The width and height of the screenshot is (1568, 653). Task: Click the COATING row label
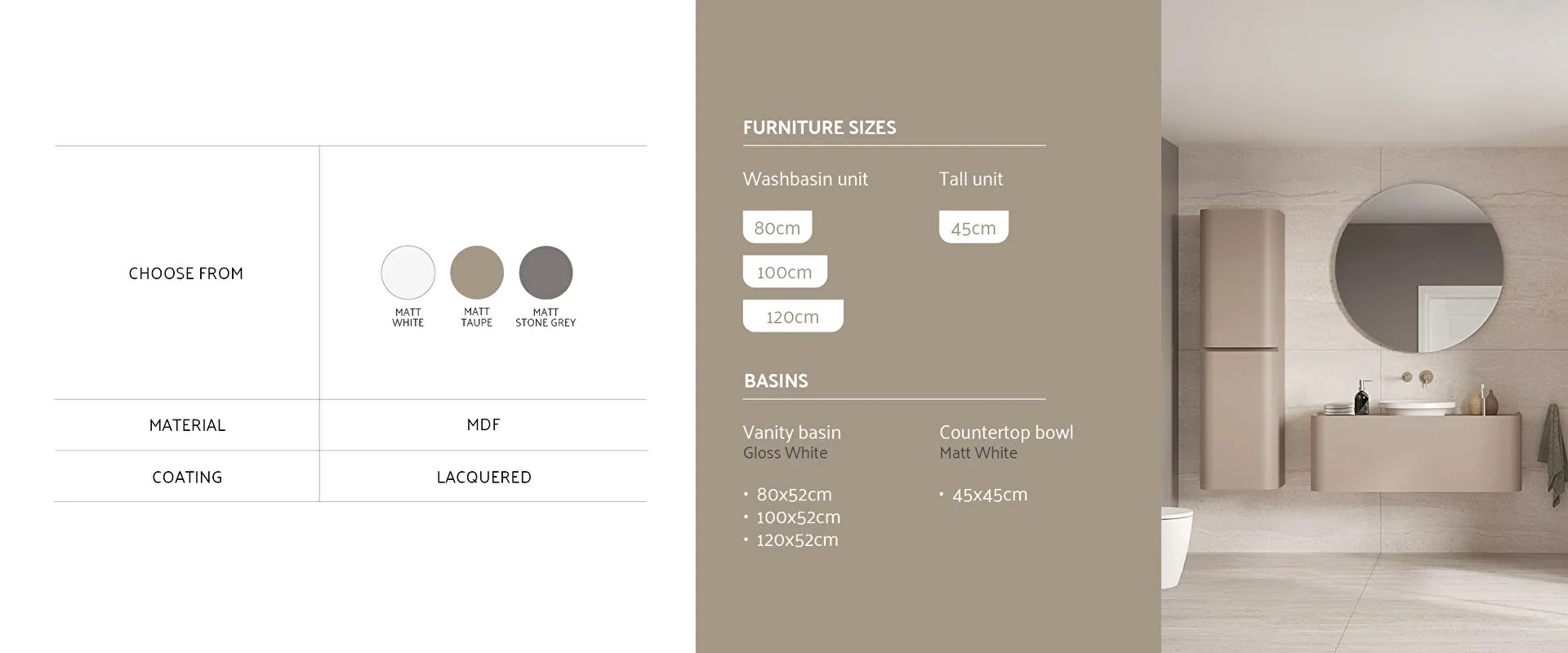pos(187,478)
